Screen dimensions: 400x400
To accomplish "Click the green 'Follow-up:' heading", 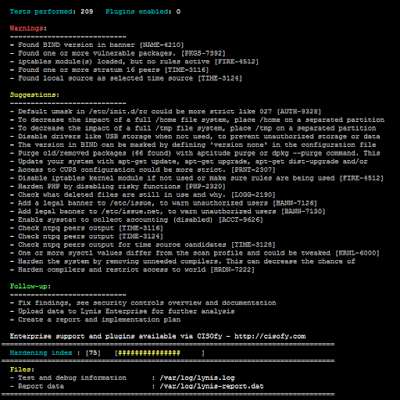I will [30, 286].
